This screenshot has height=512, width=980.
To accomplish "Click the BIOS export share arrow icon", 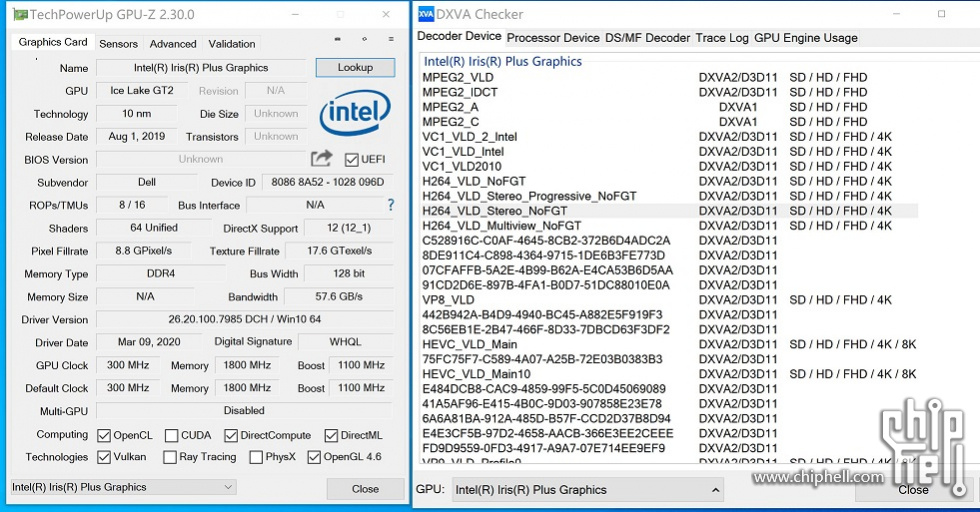I will click(x=321, y=159).
